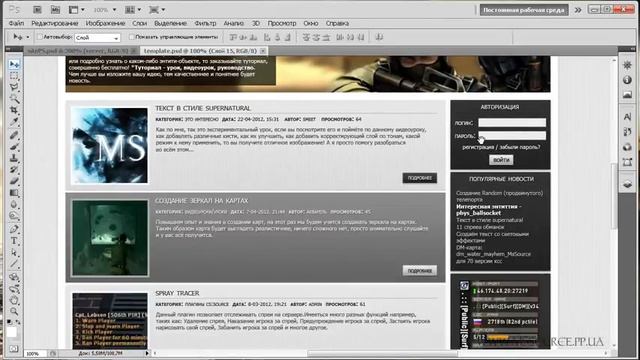Click регистрация / забыли пароль? text
Screen dimensions: 640x360
point(501,147)
